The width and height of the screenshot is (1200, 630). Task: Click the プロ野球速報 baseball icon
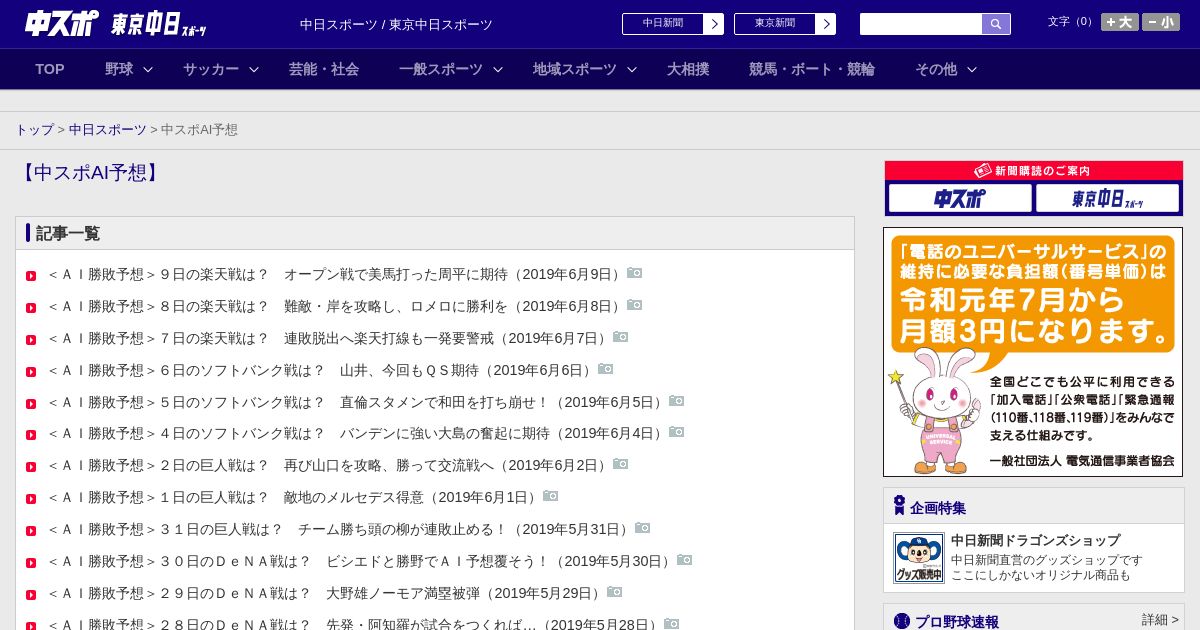902,621
